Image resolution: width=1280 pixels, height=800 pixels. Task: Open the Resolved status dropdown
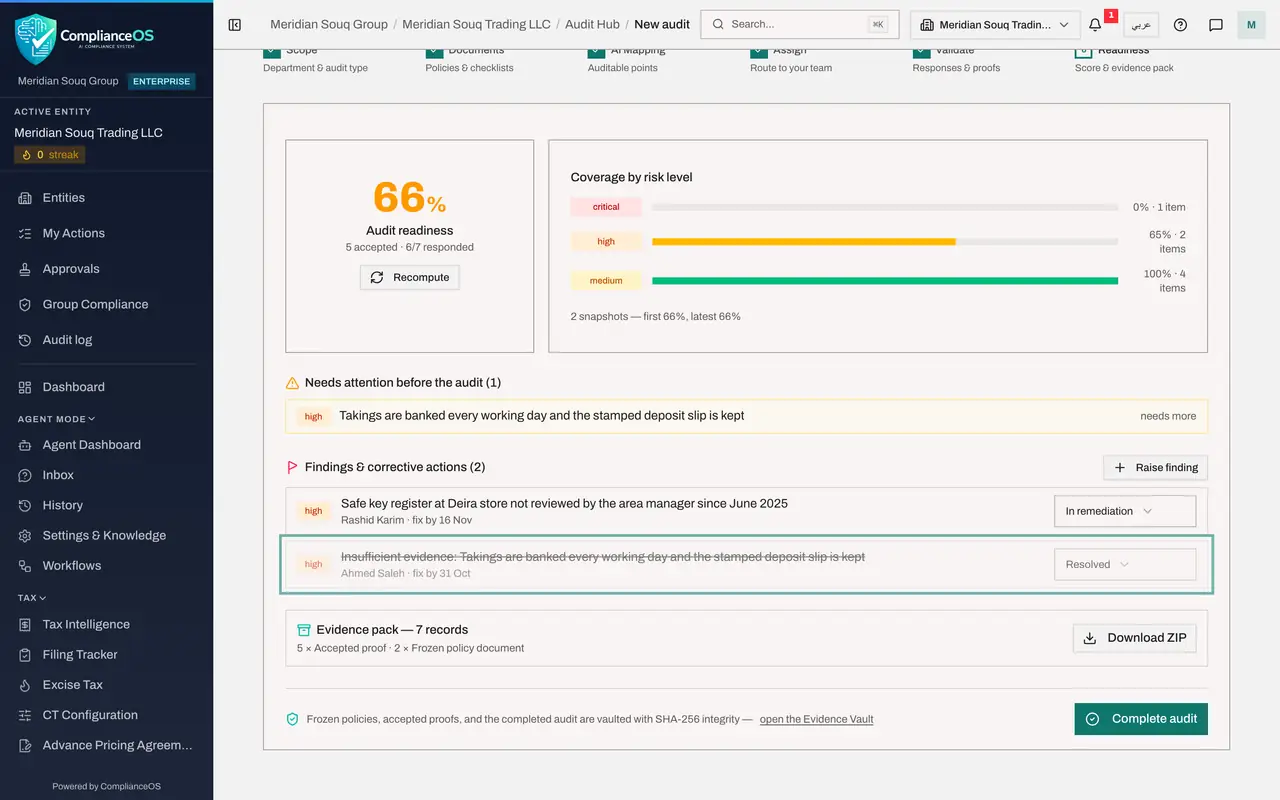tap(1125, 564)
